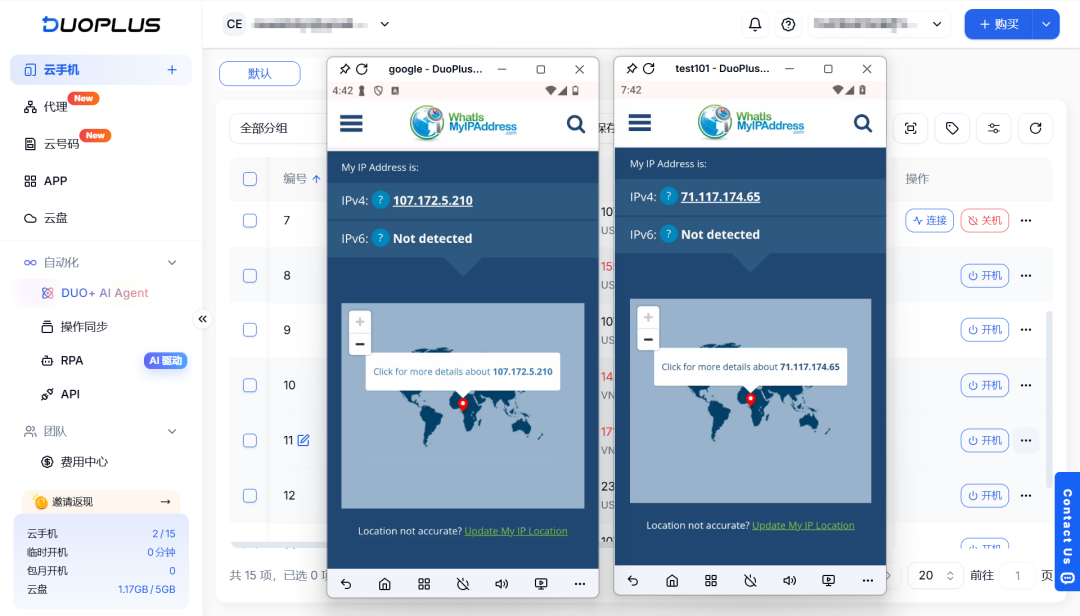Click the 购买 button
This screenshot has height=616, width=1080.
pyautogui.click(x=999, y=24)
